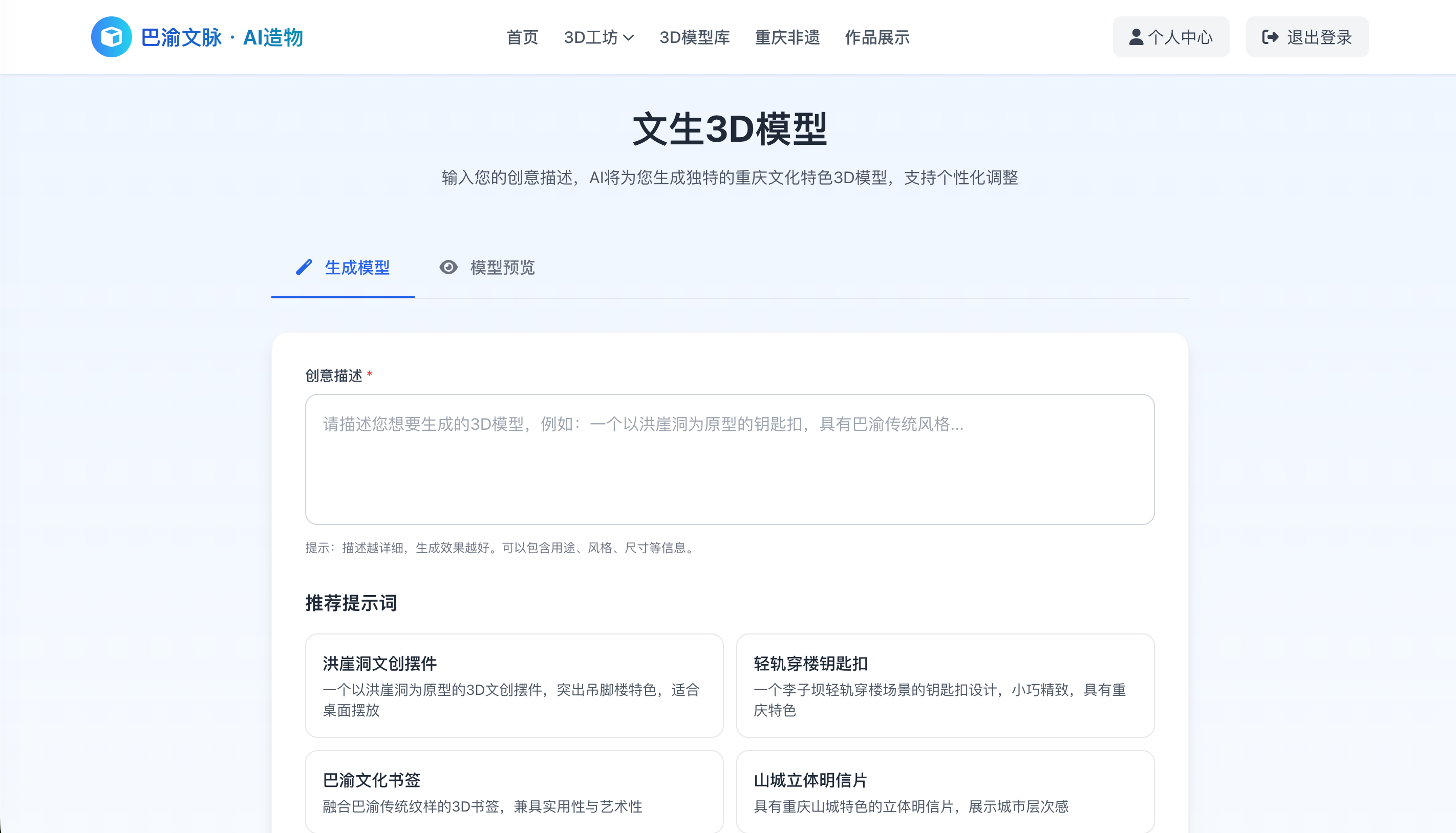
Task: Select the 轻轨穿楼钥匙扣 prompt card
Action: 945,686
